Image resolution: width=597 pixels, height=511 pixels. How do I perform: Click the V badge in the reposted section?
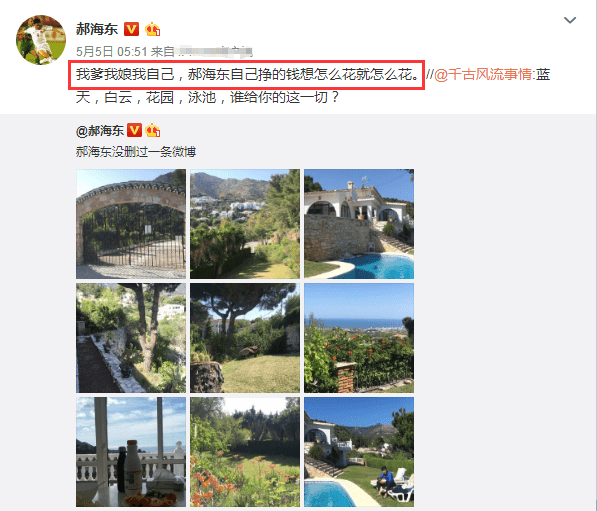134,130
